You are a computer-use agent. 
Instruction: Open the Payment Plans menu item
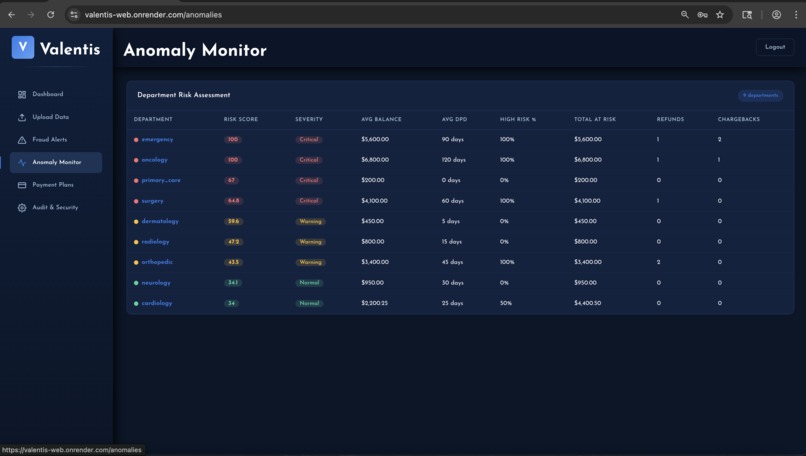(56, 185)
